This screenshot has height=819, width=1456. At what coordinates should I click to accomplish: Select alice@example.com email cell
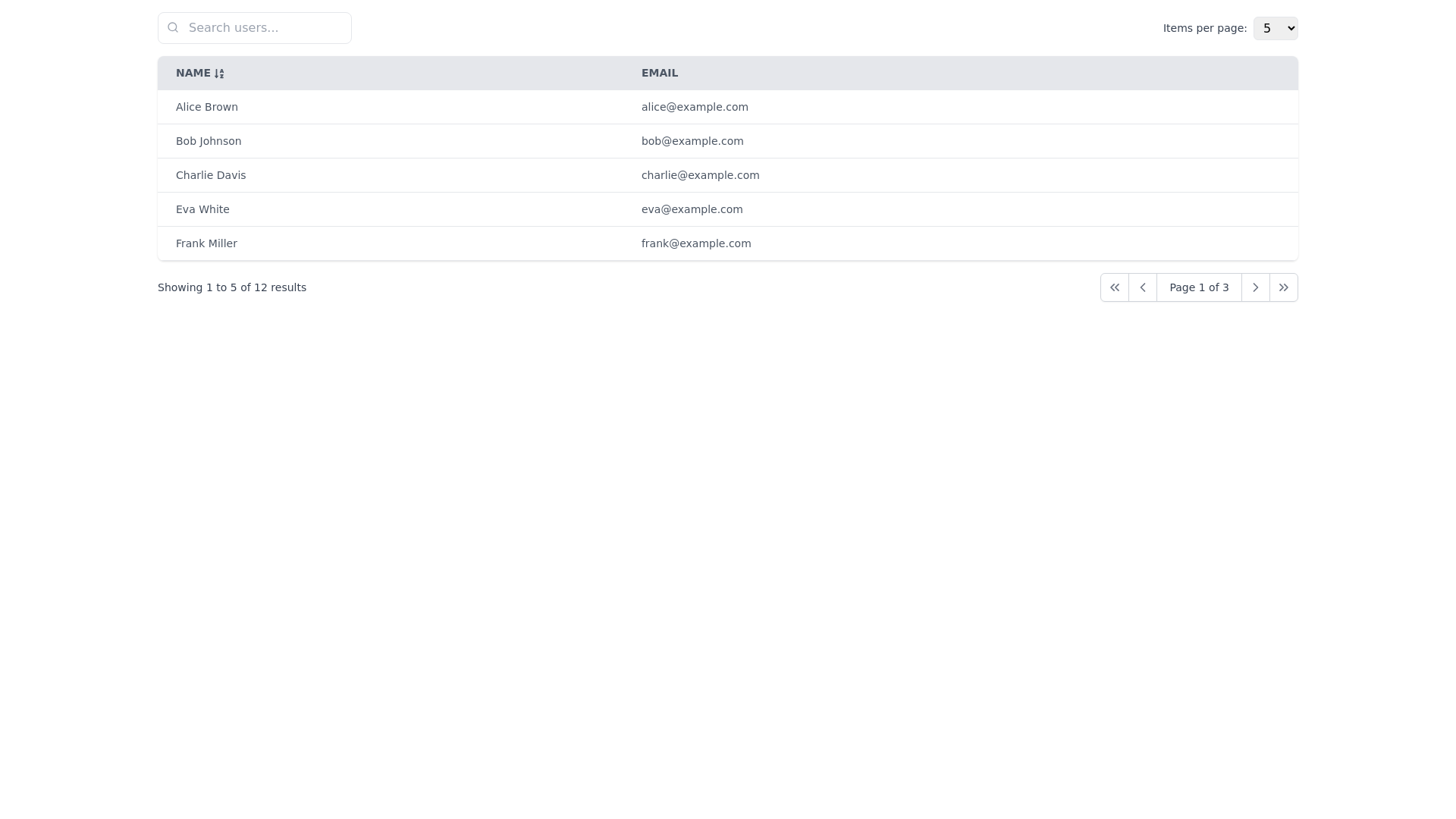pyautogui.click(x=695, y=107)
